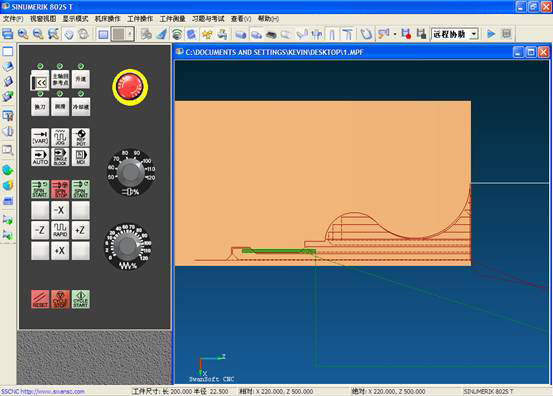Open the SSCNC swansc.com link
The height and width of the screenshot is (396, 553).
tap(43, 391)
